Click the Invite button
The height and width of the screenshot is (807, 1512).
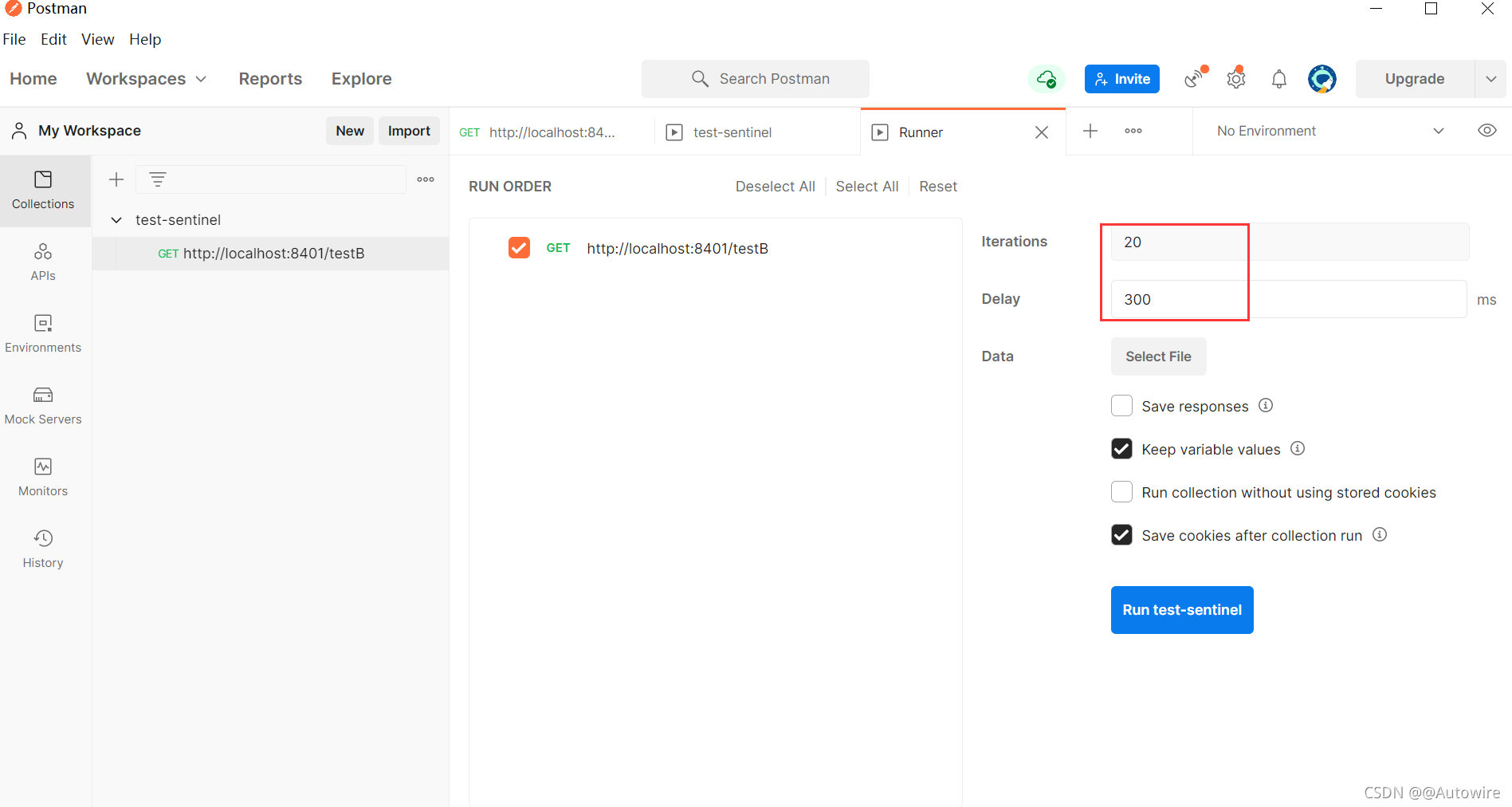tap(1122, 79)
